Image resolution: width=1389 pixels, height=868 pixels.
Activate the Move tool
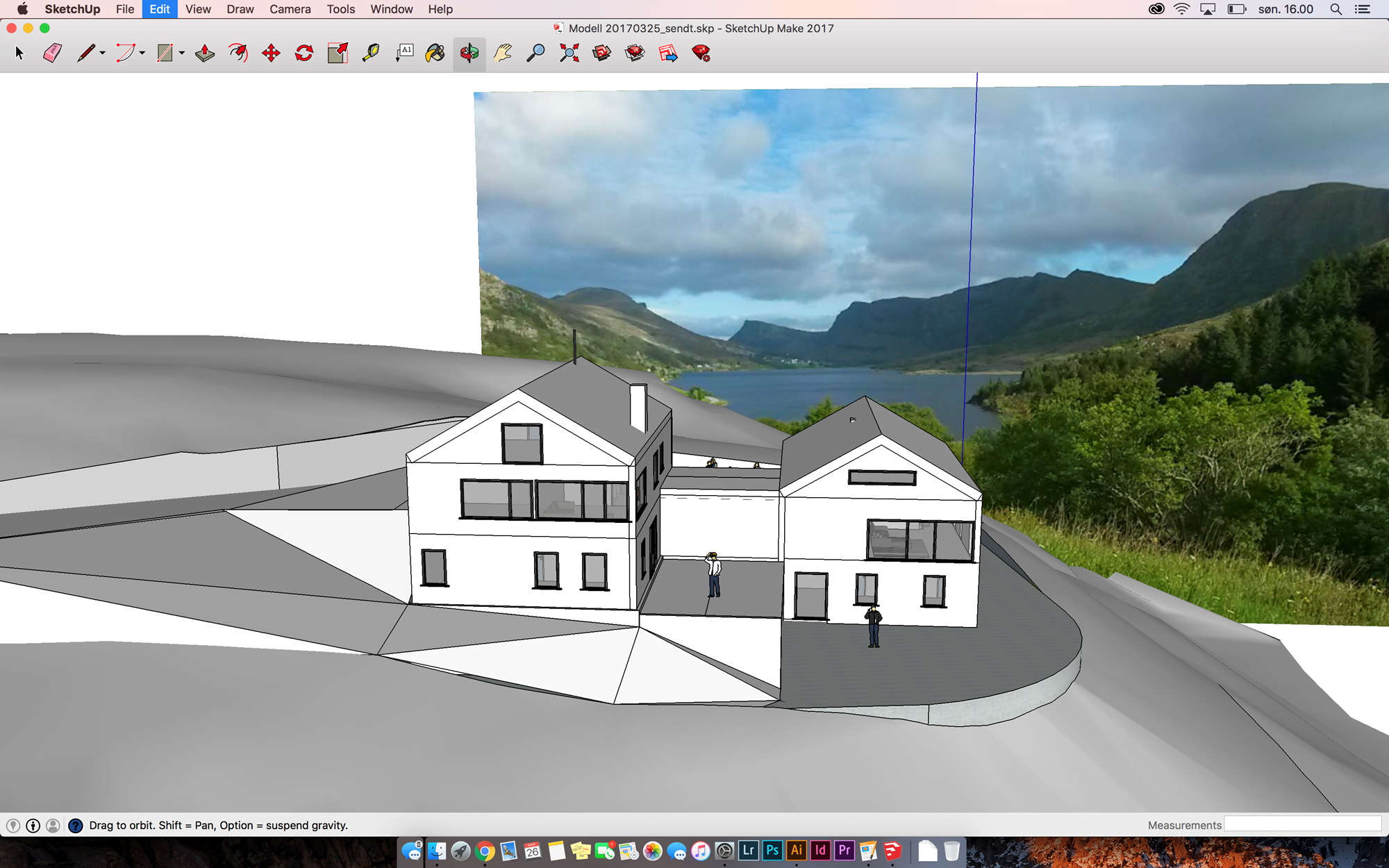271,53
